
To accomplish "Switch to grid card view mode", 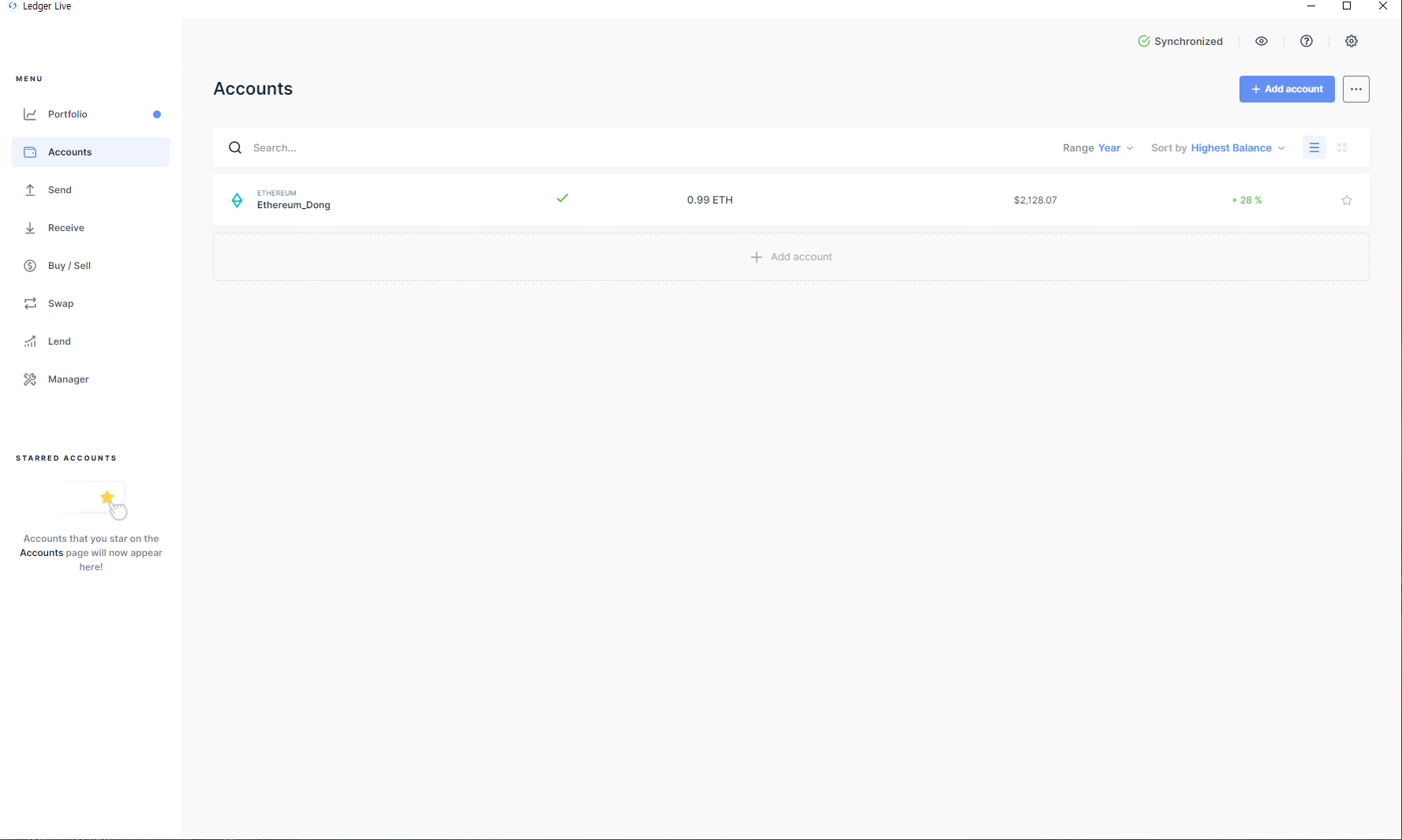I will tap(1342, 147).
